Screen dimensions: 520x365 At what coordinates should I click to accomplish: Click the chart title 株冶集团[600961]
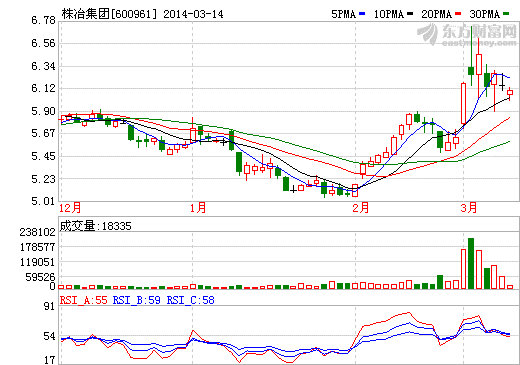tap(109, 14)
